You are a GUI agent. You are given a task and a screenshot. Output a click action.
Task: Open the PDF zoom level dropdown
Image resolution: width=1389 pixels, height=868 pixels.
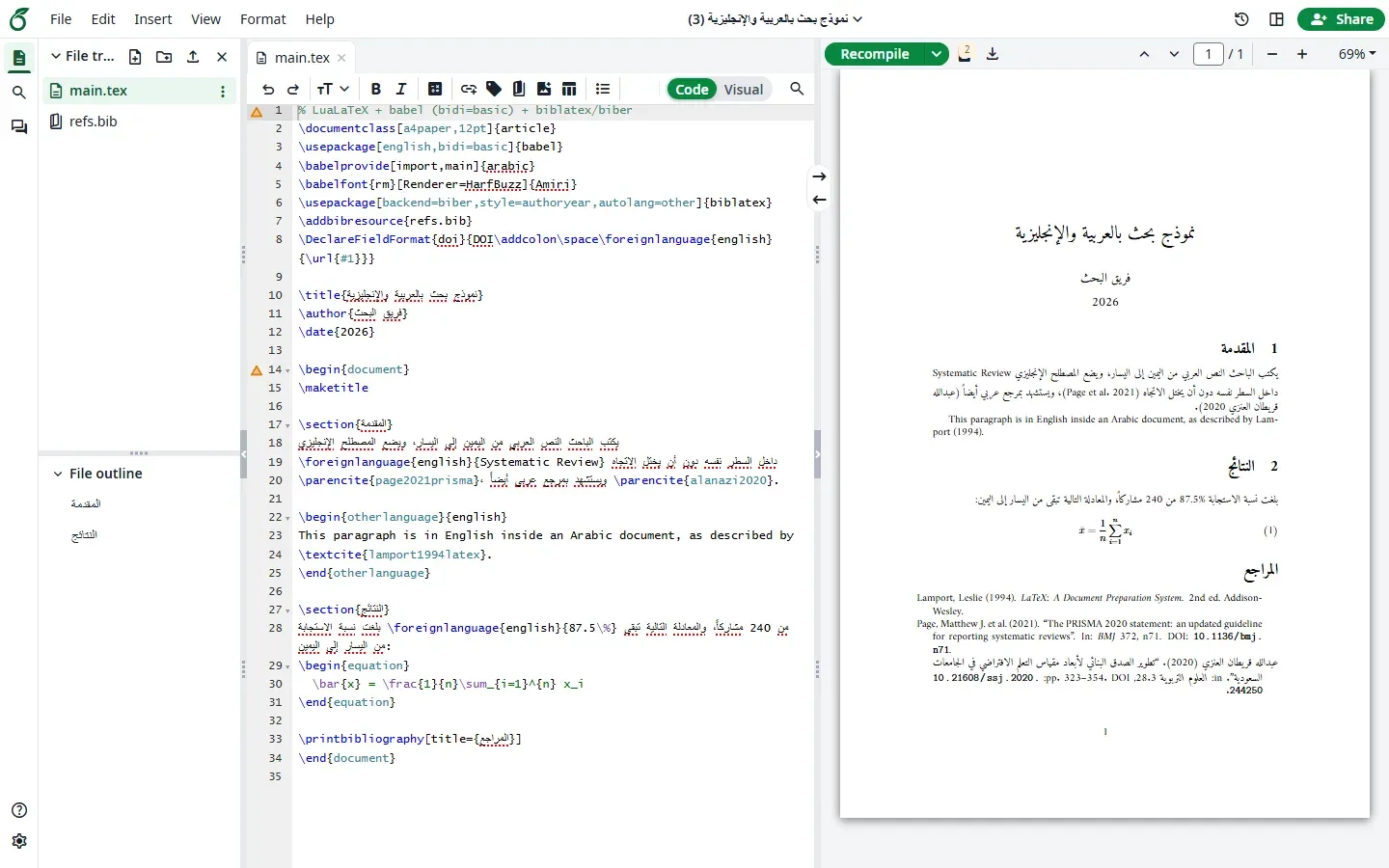pos(1356,54)
